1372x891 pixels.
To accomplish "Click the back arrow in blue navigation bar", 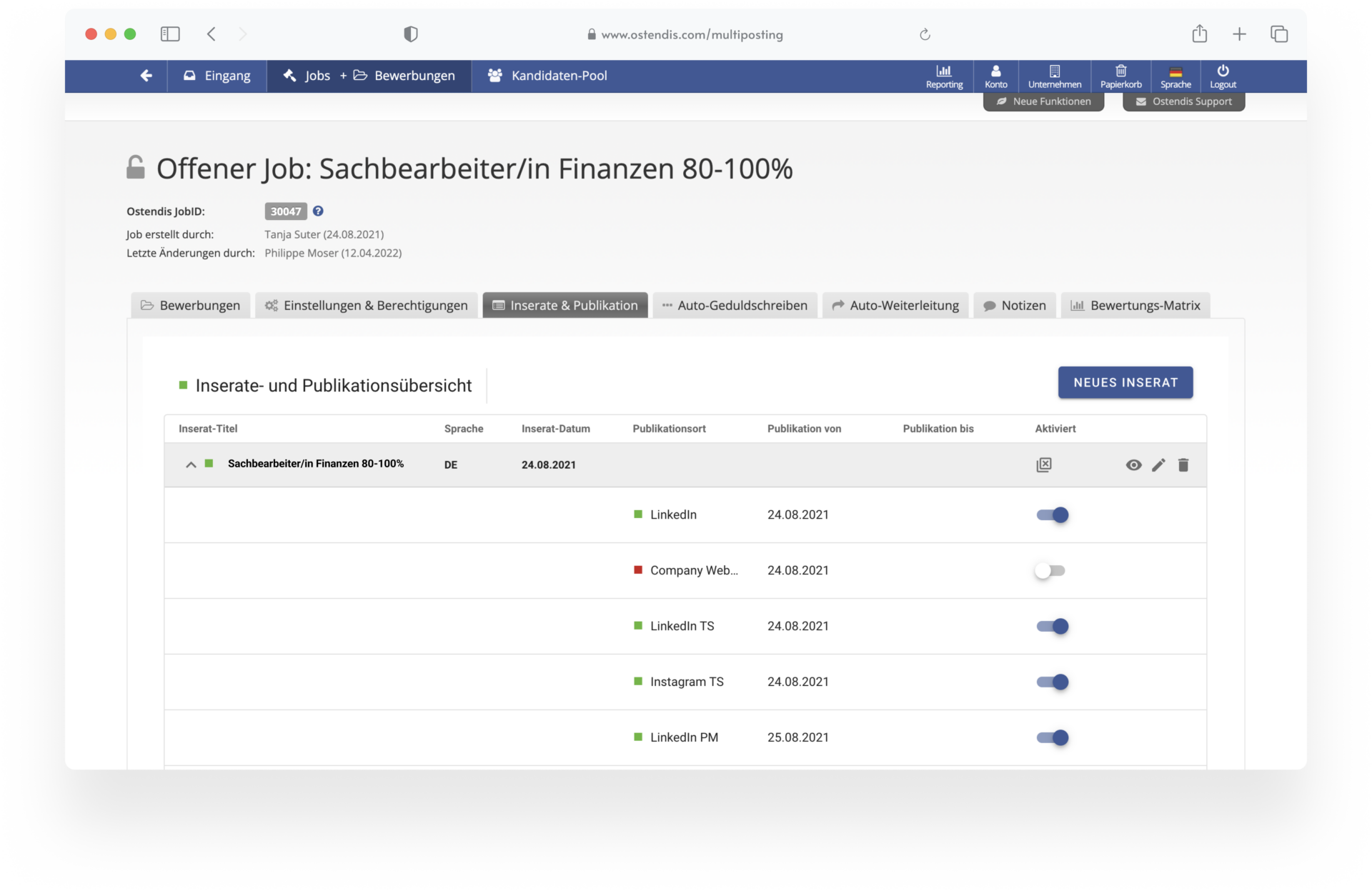I will 146,76.
